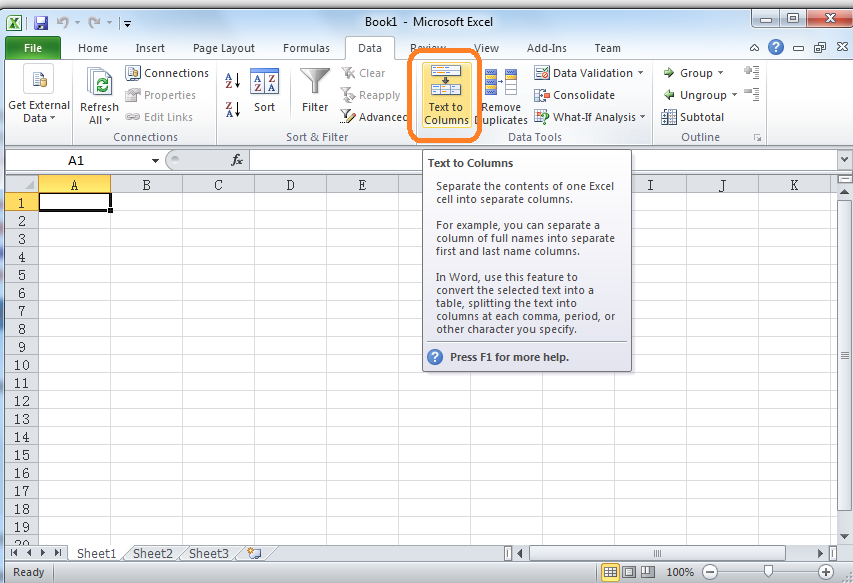Image resolution: width=853 pixels, height=583 pixels.
Task: Open the File tab
Action: click(x=33, y=48)
